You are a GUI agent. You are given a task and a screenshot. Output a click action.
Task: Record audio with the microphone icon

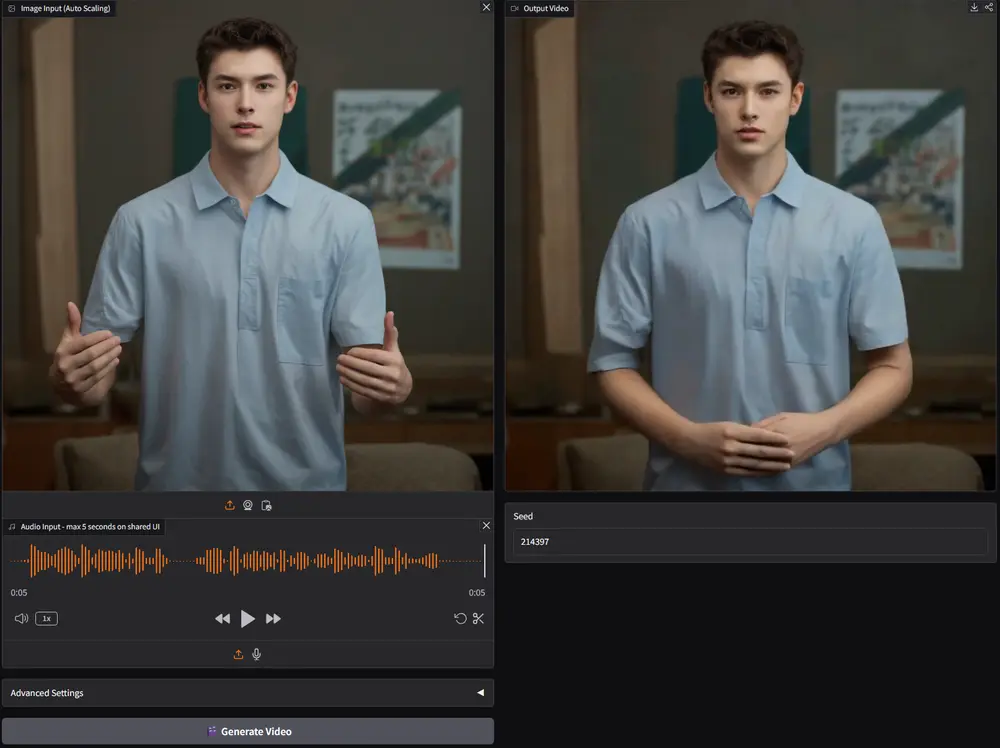(x=256, y=654)
